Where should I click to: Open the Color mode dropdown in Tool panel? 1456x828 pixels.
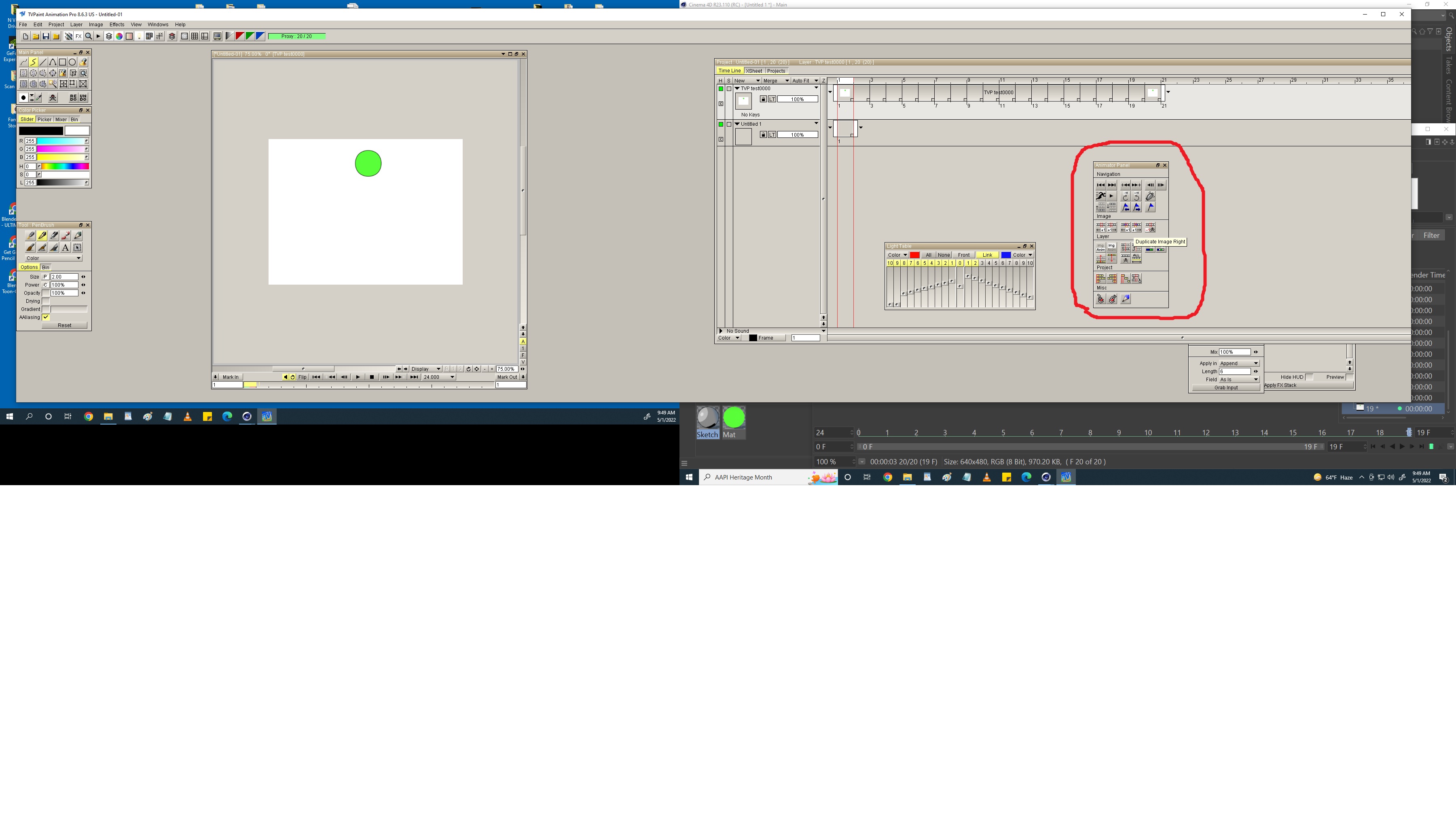(x=54, y=258)
